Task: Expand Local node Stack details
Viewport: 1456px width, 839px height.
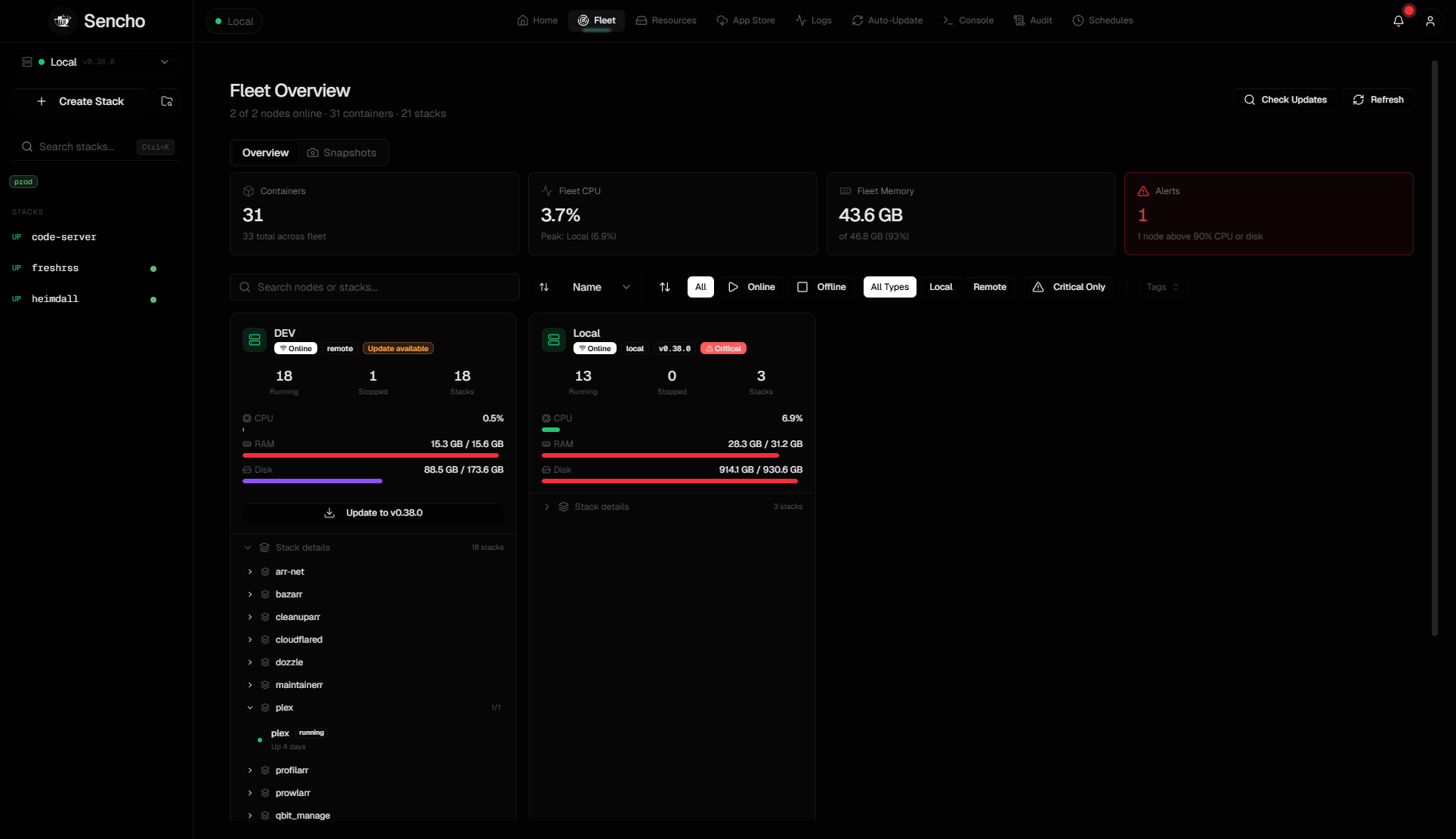Action: pos(672,507)
